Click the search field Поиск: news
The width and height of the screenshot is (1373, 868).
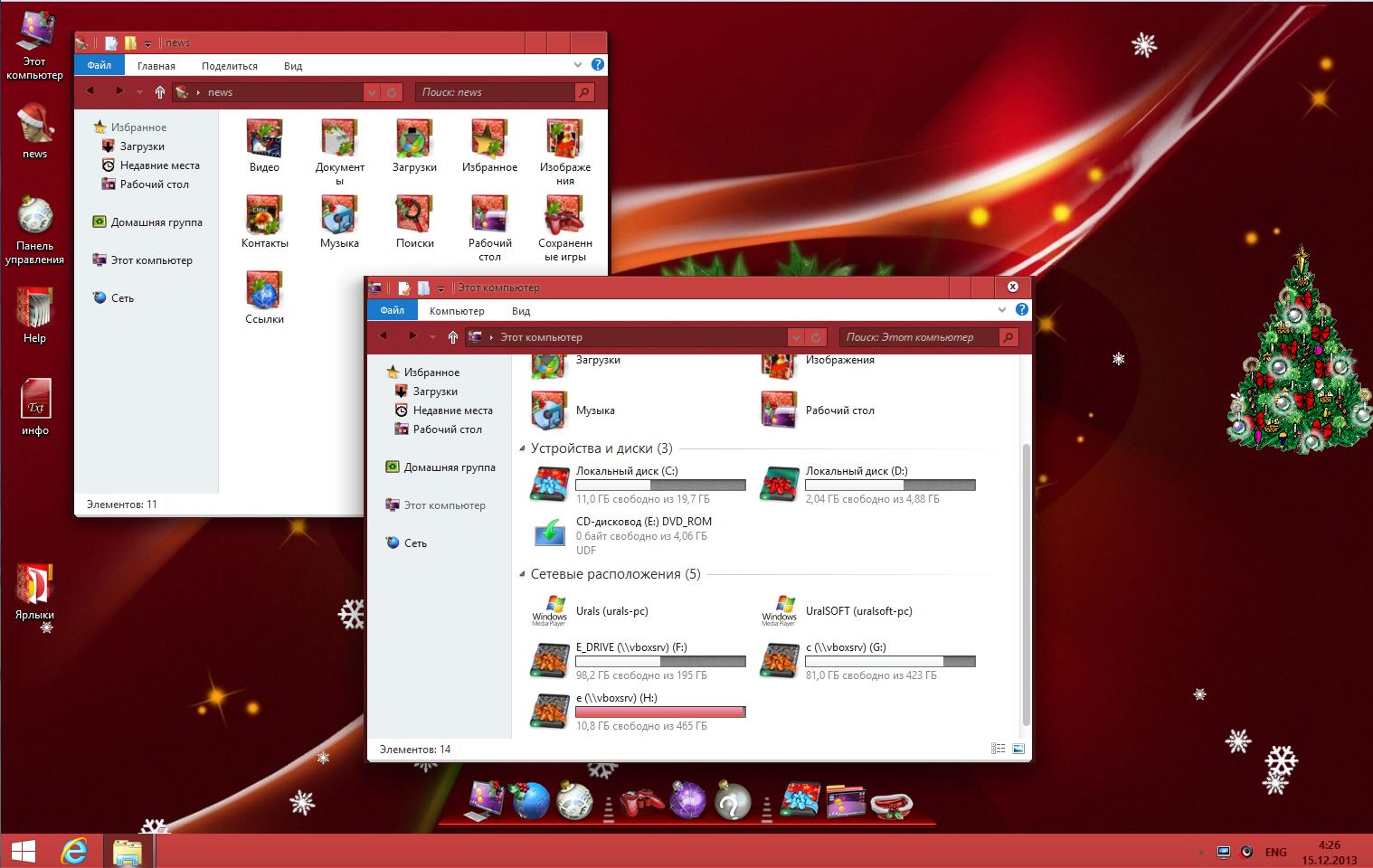pos(496,92)
